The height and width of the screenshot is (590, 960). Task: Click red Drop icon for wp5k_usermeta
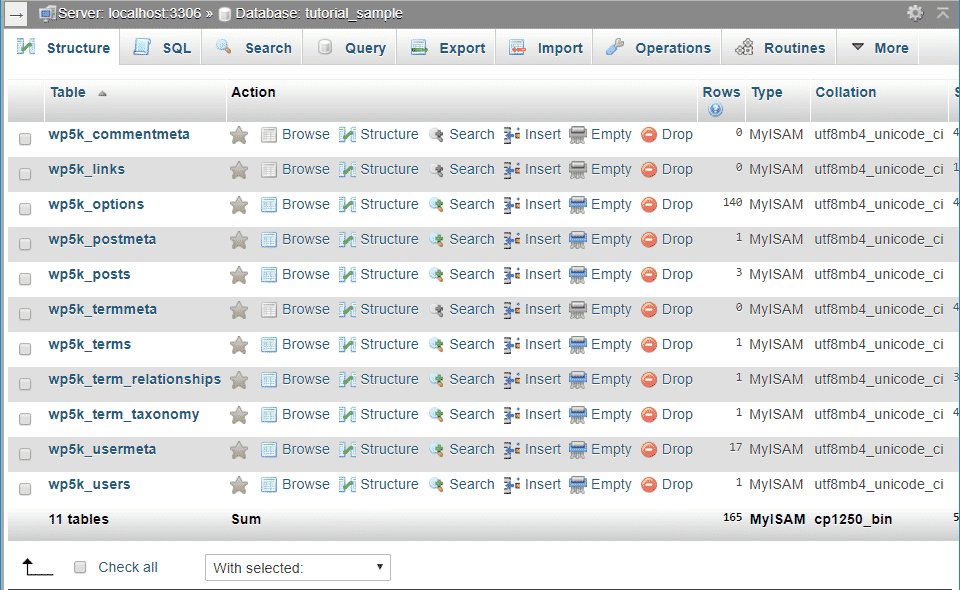tap(649, 450)
